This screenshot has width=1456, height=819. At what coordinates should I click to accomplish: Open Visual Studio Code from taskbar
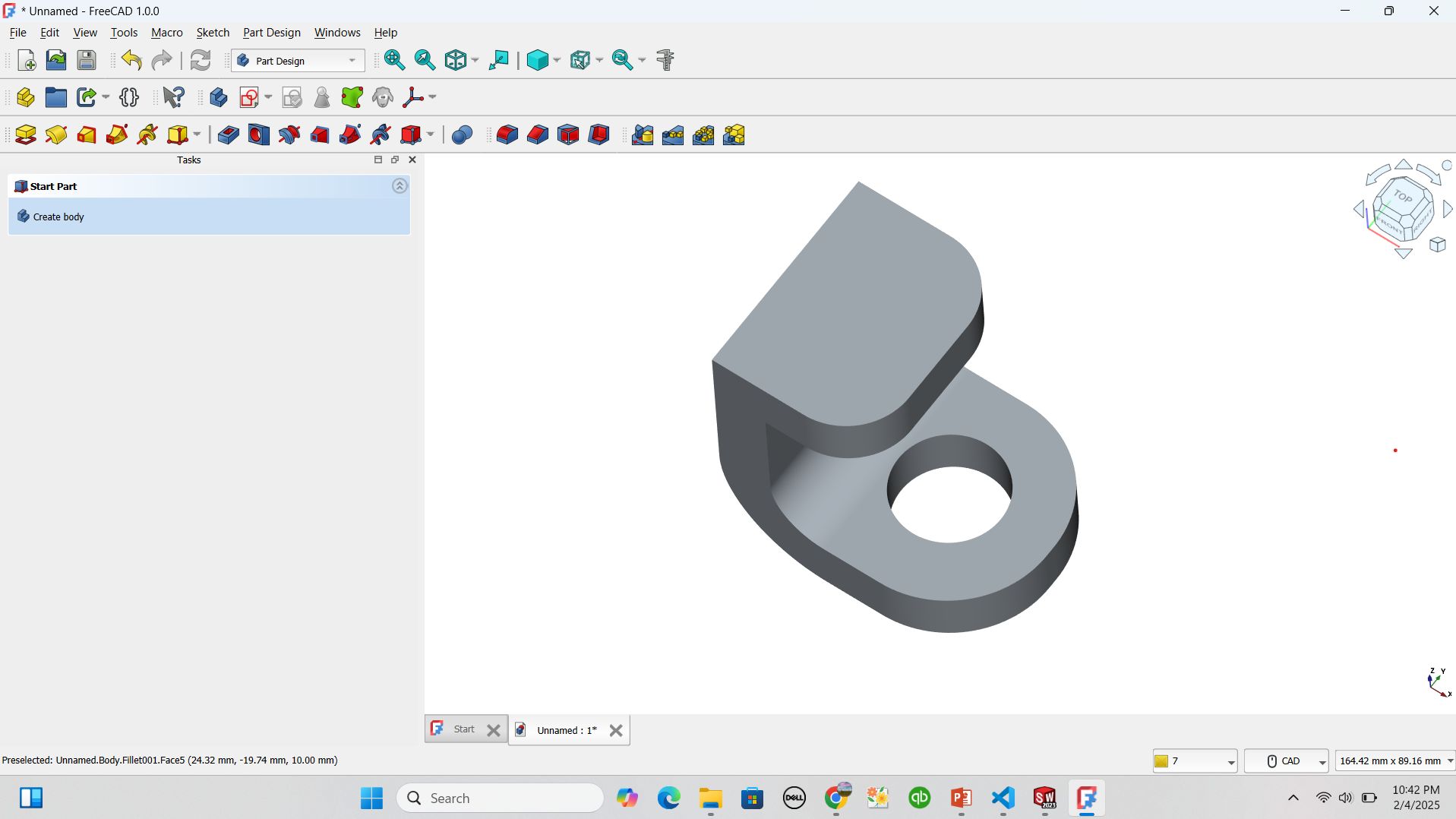[1003, 798]
